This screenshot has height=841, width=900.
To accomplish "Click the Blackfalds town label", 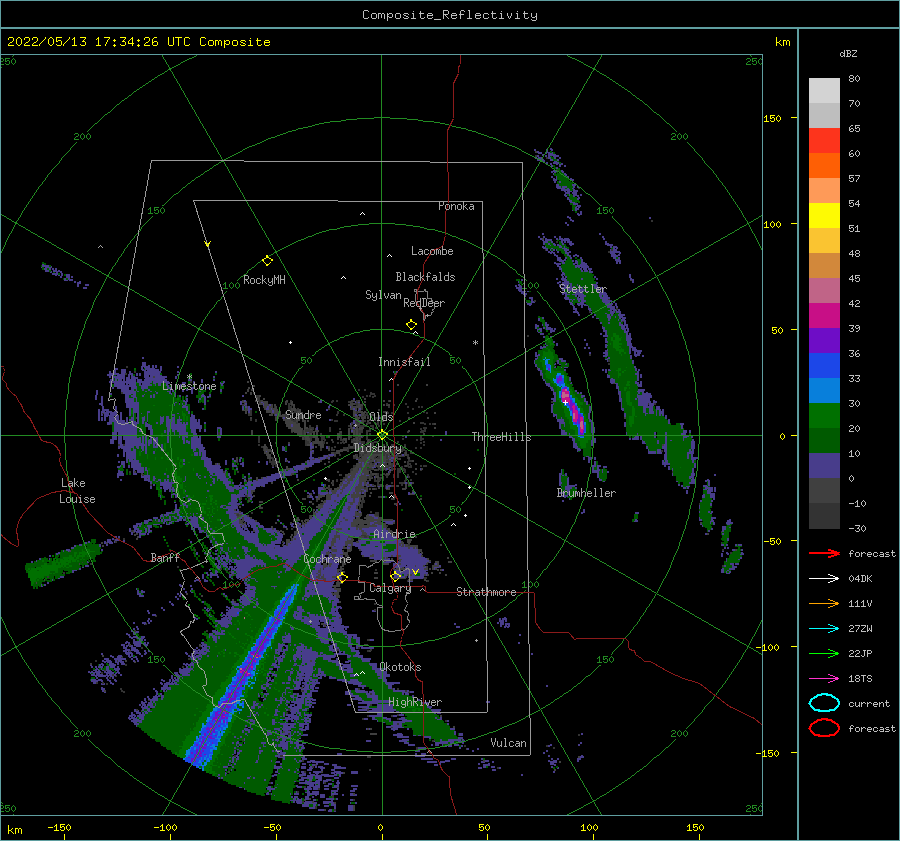I will [425, 277].
